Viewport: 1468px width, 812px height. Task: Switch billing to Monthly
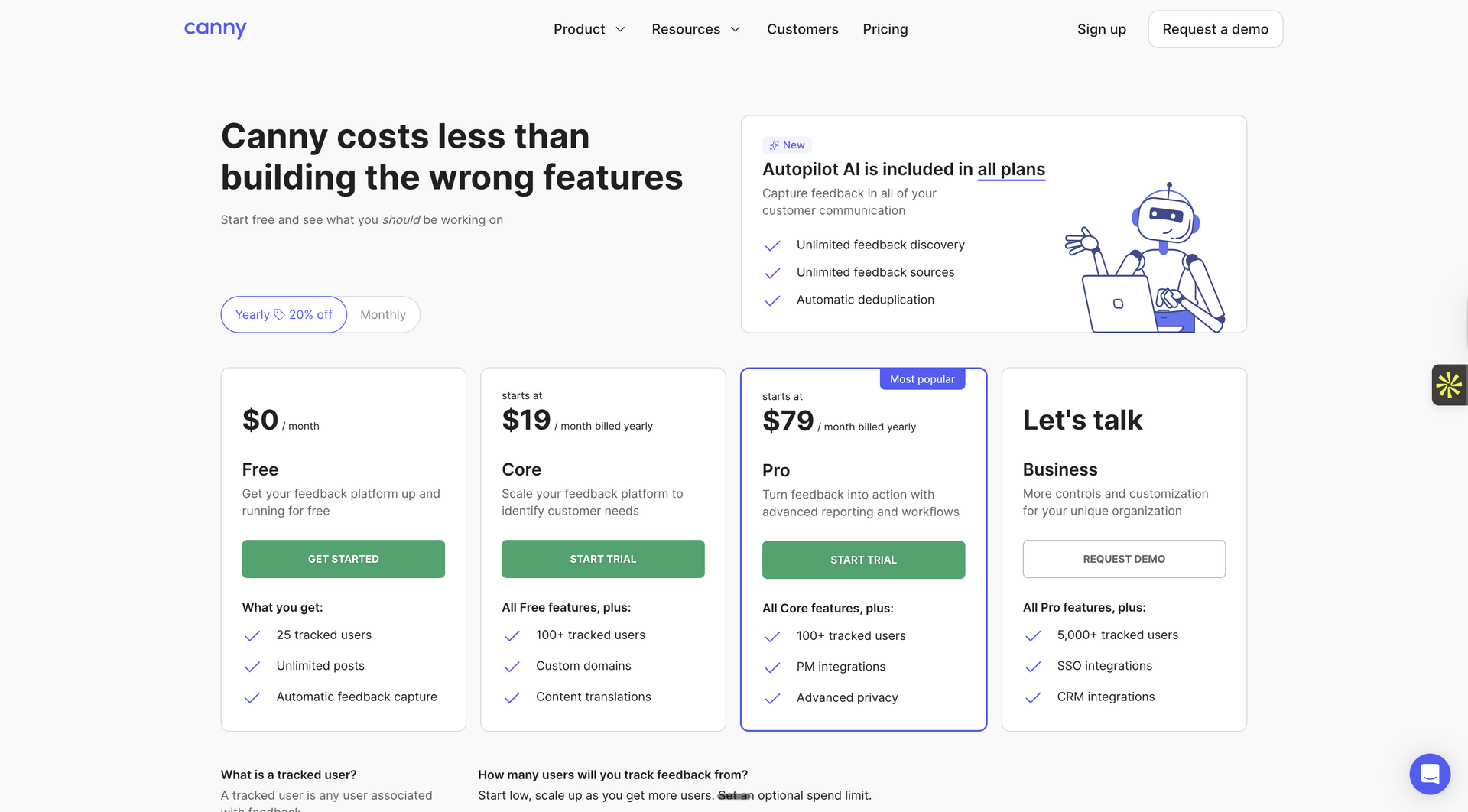[382, 314]
